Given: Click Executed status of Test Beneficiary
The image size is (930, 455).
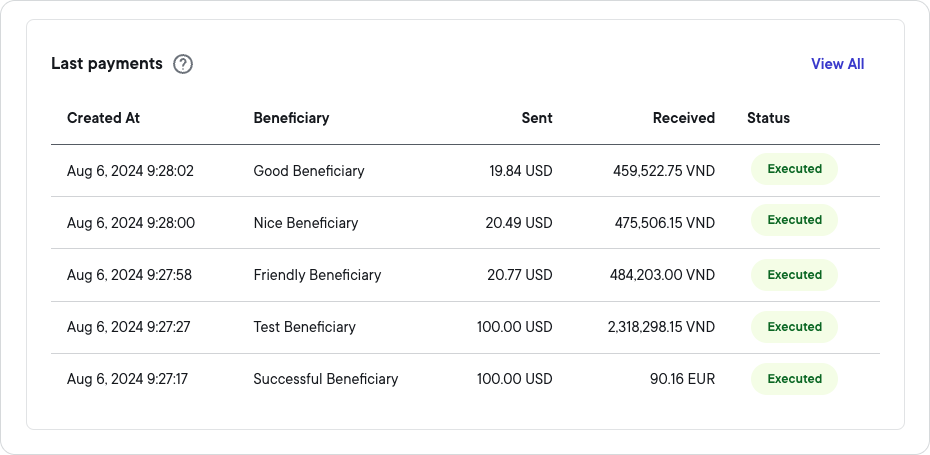Looking at the screenshot, I should [x=794, y=327].
